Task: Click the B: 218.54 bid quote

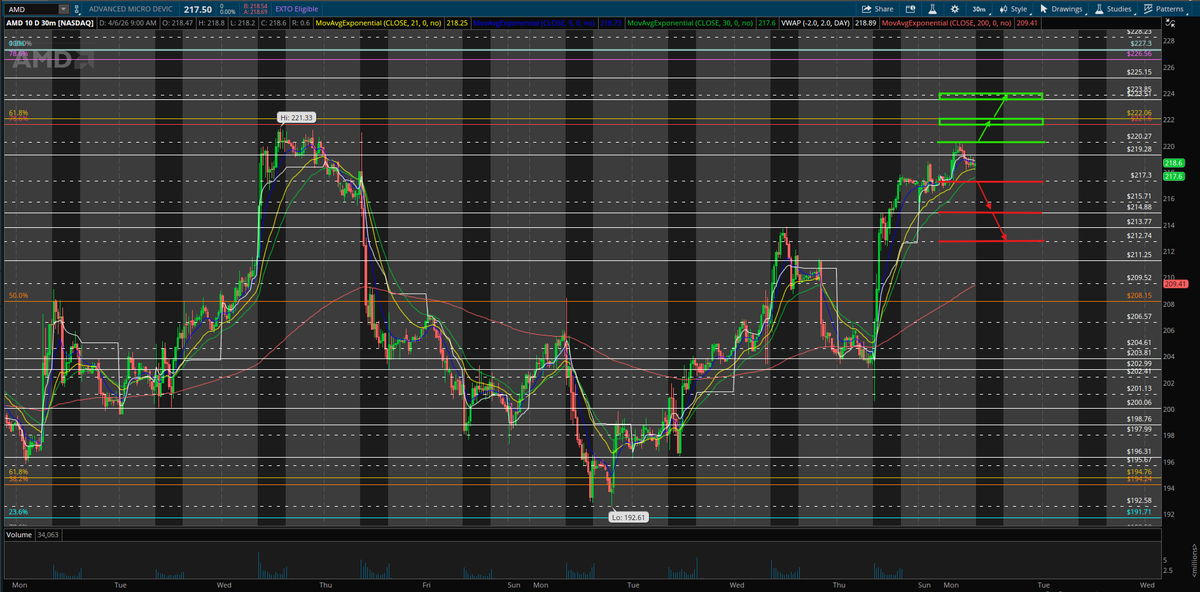Action: [255, 6]
